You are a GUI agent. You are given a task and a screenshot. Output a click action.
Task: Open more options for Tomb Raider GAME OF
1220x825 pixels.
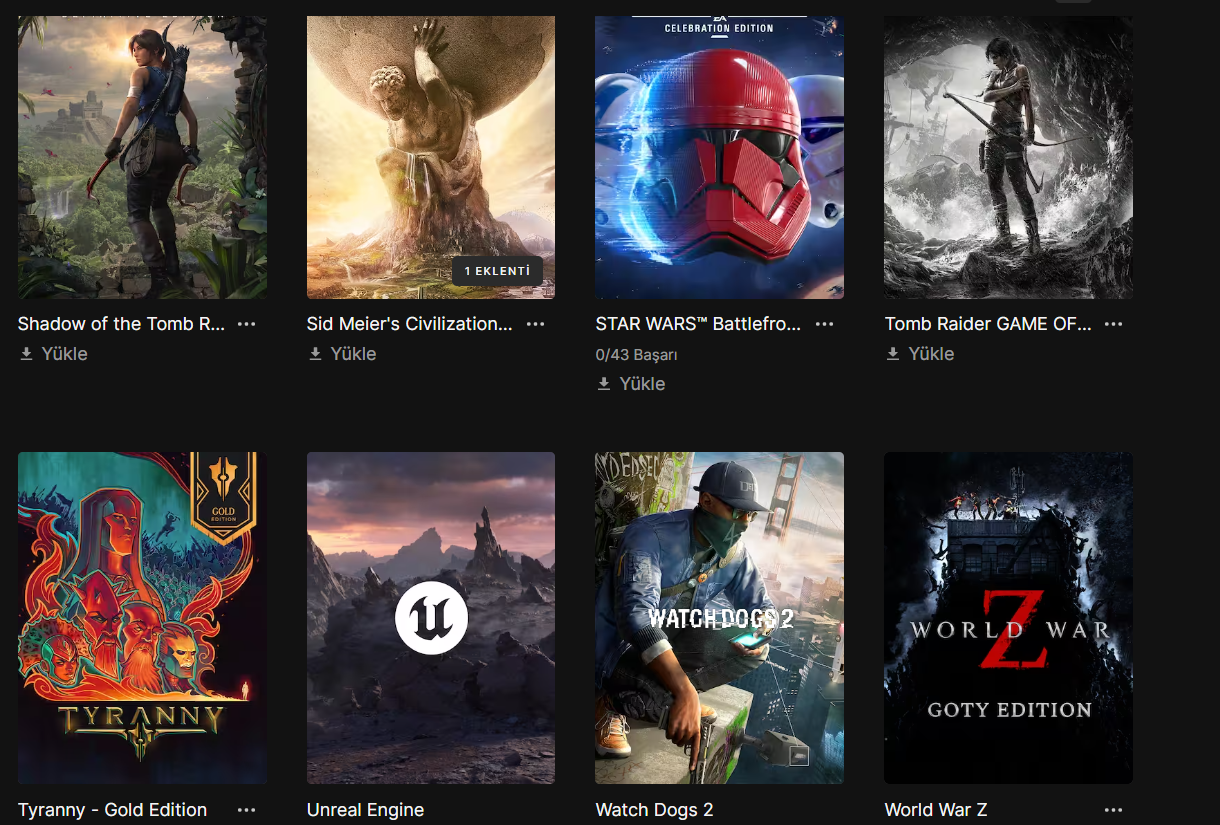tap(1114, 324)
